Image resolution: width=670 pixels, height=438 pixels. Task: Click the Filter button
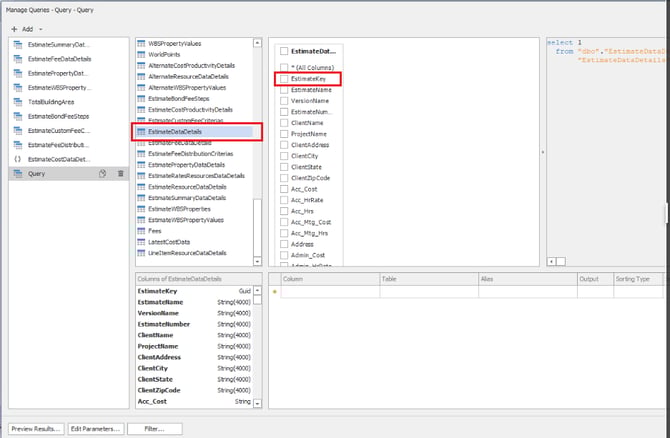[x=153, y=428]
